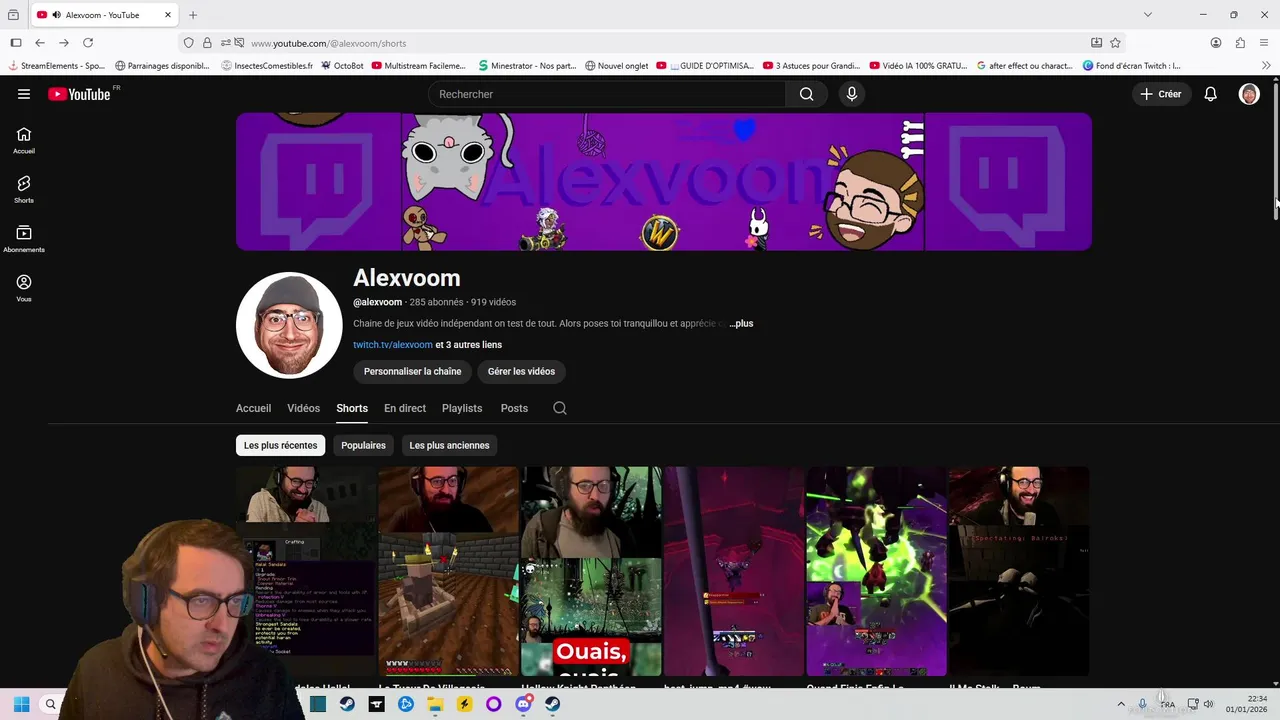The height and width of the screenshot is (720, 1280).
Task: Open the Posts channel tab
Action: point(514,408)
